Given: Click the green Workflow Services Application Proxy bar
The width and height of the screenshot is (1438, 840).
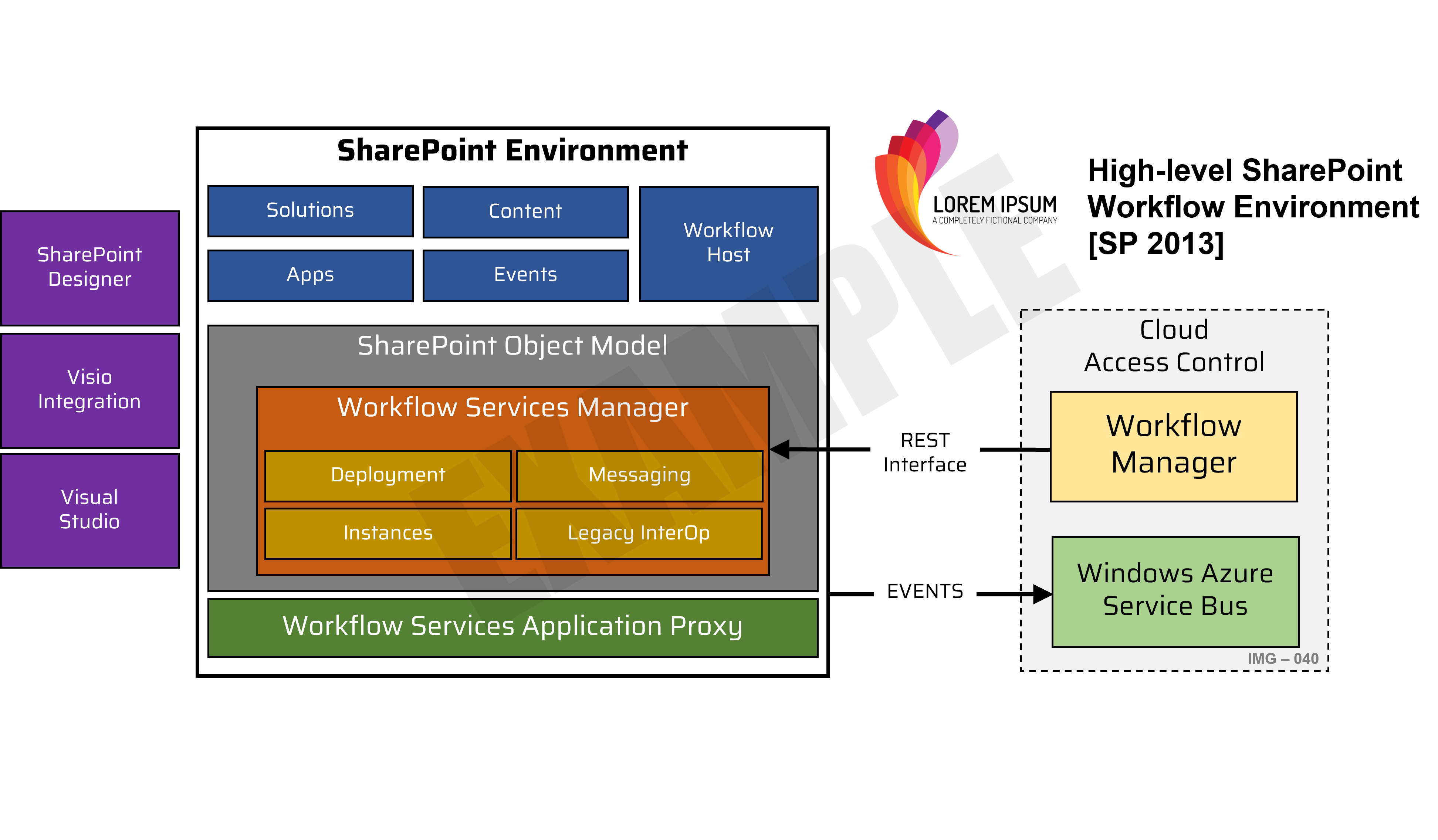Looking at the screenshot, I should [x=512, y=627].
